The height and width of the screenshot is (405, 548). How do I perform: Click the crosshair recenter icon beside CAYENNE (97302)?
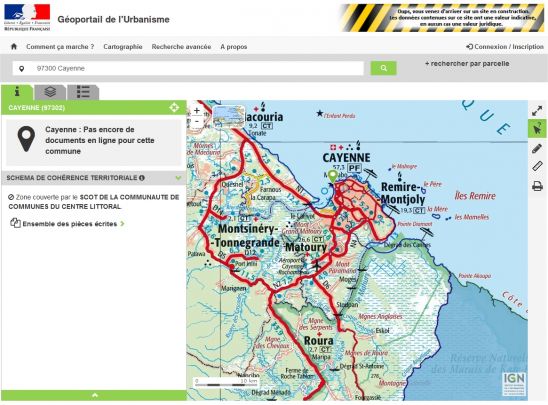(x=174, y=108)
